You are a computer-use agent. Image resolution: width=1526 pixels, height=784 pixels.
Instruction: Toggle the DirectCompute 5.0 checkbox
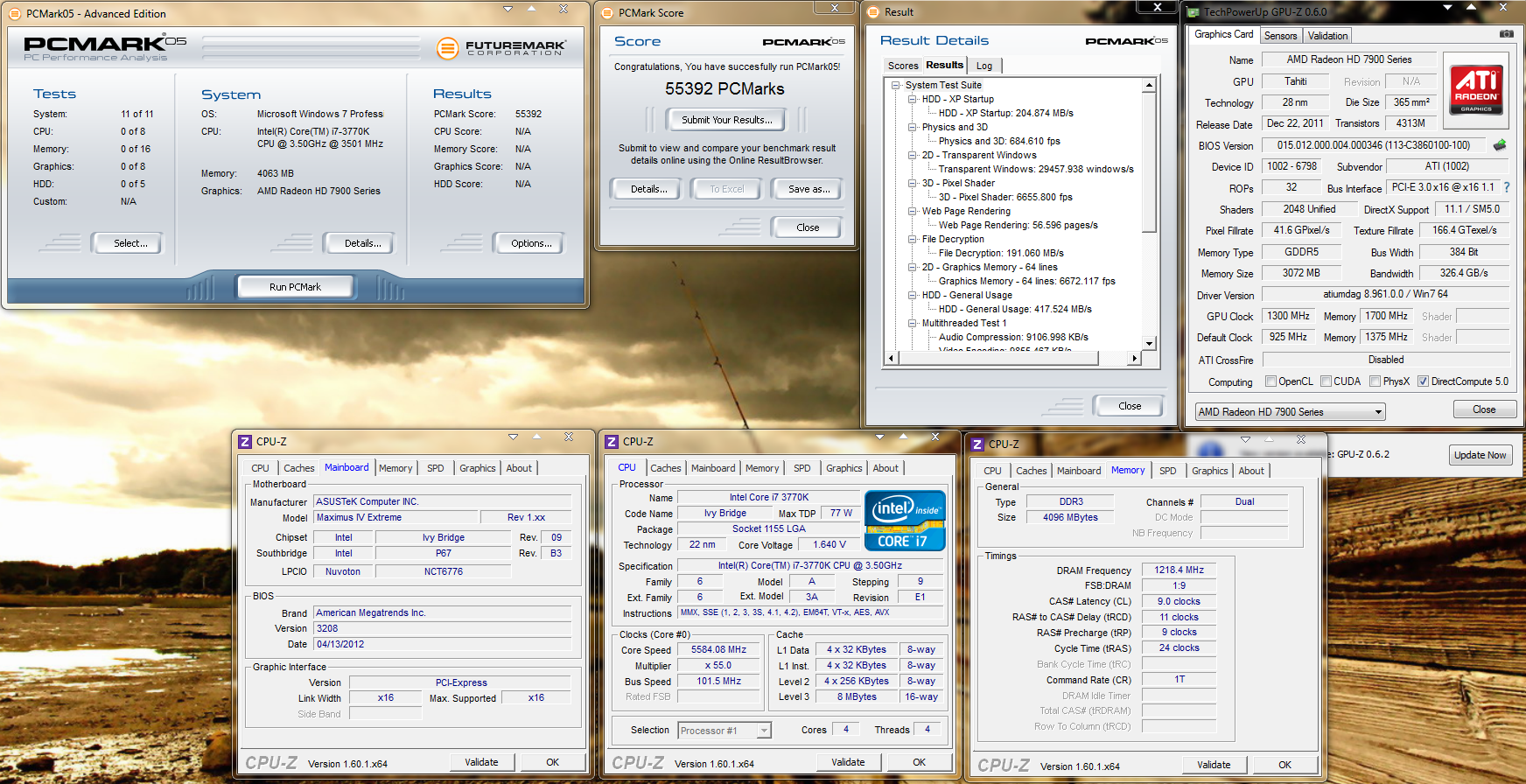tap(1424, 381)
